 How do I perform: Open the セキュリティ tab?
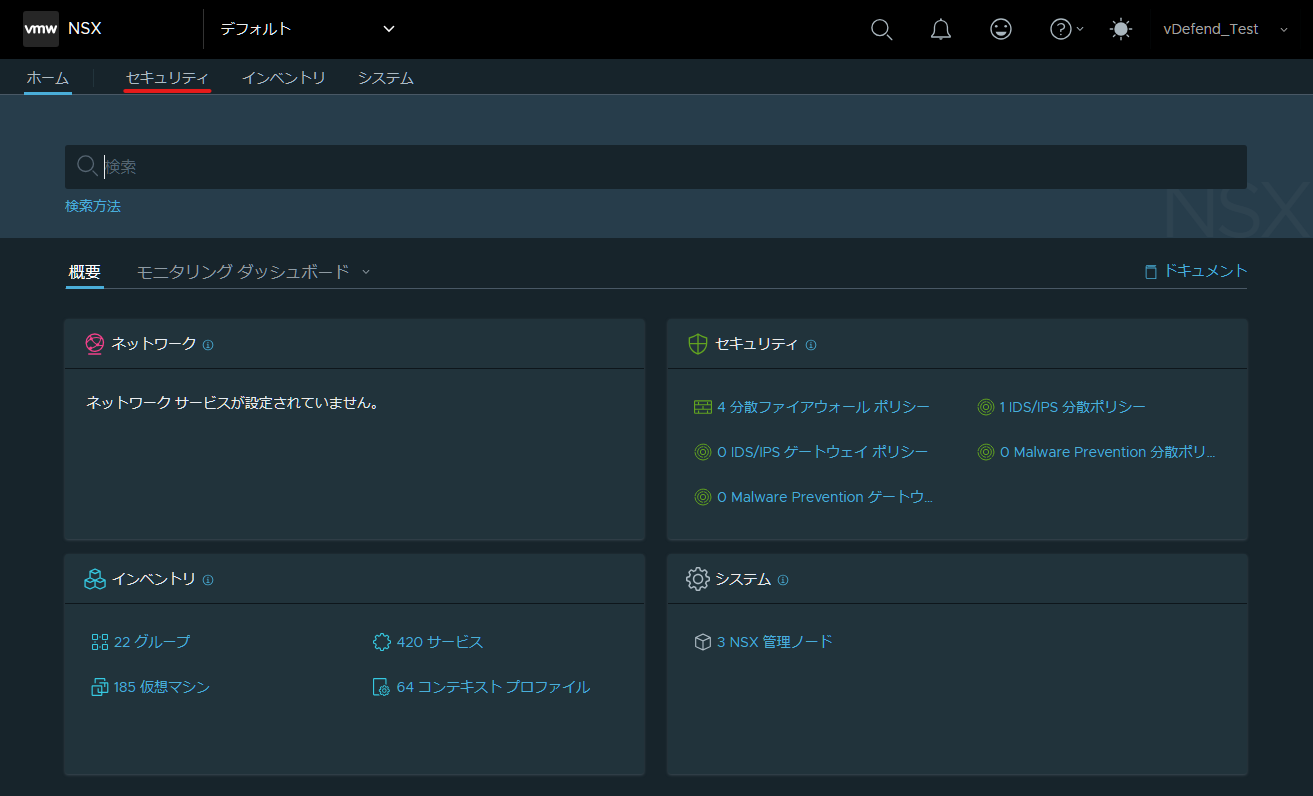coord(167,78)
